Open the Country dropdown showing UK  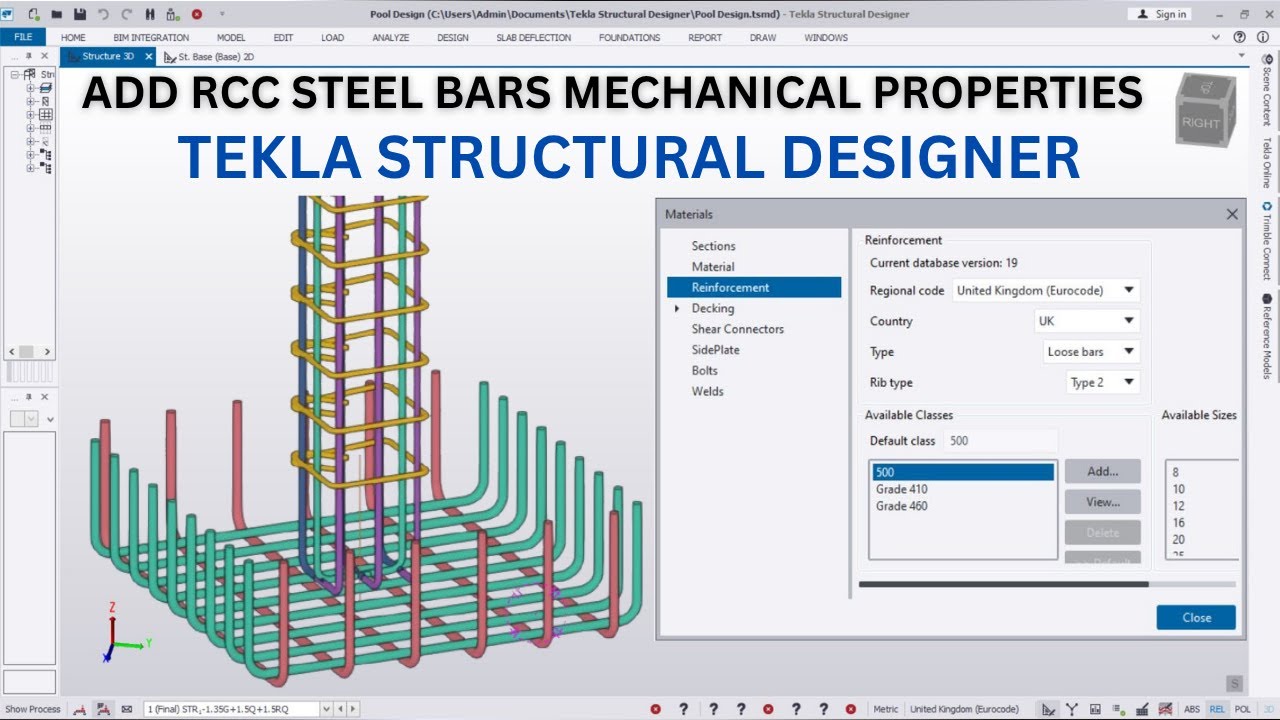point(1087,321)
